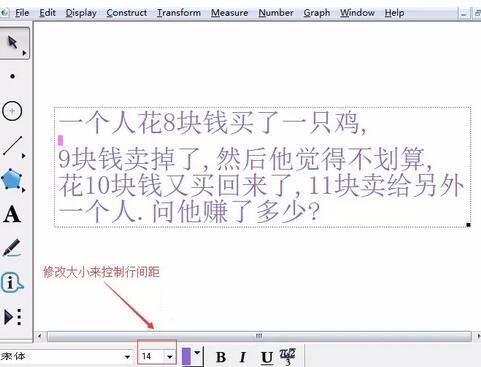Open the File menu
Screen dimensions: 481x367
[x=22, y=13]
